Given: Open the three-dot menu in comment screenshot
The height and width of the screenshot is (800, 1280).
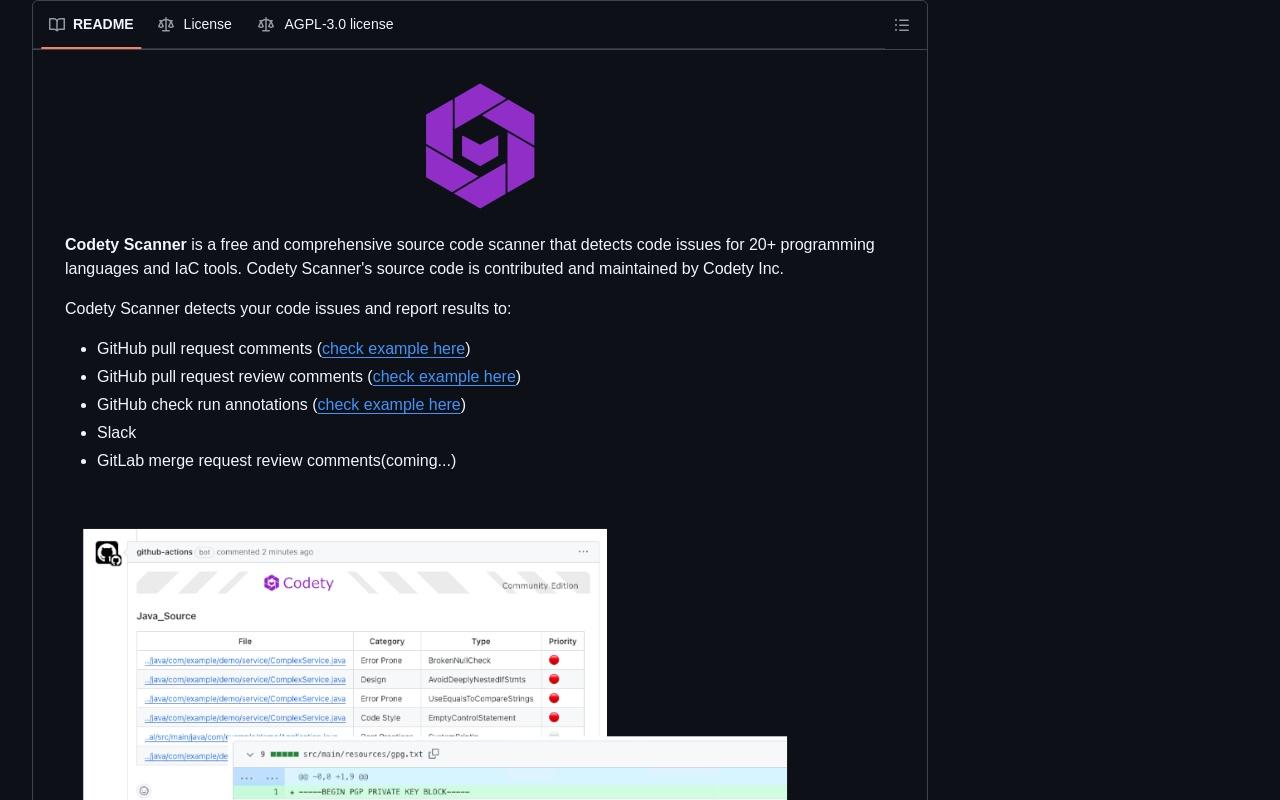Looking at the screenshot, I should (x=583, y=551).
